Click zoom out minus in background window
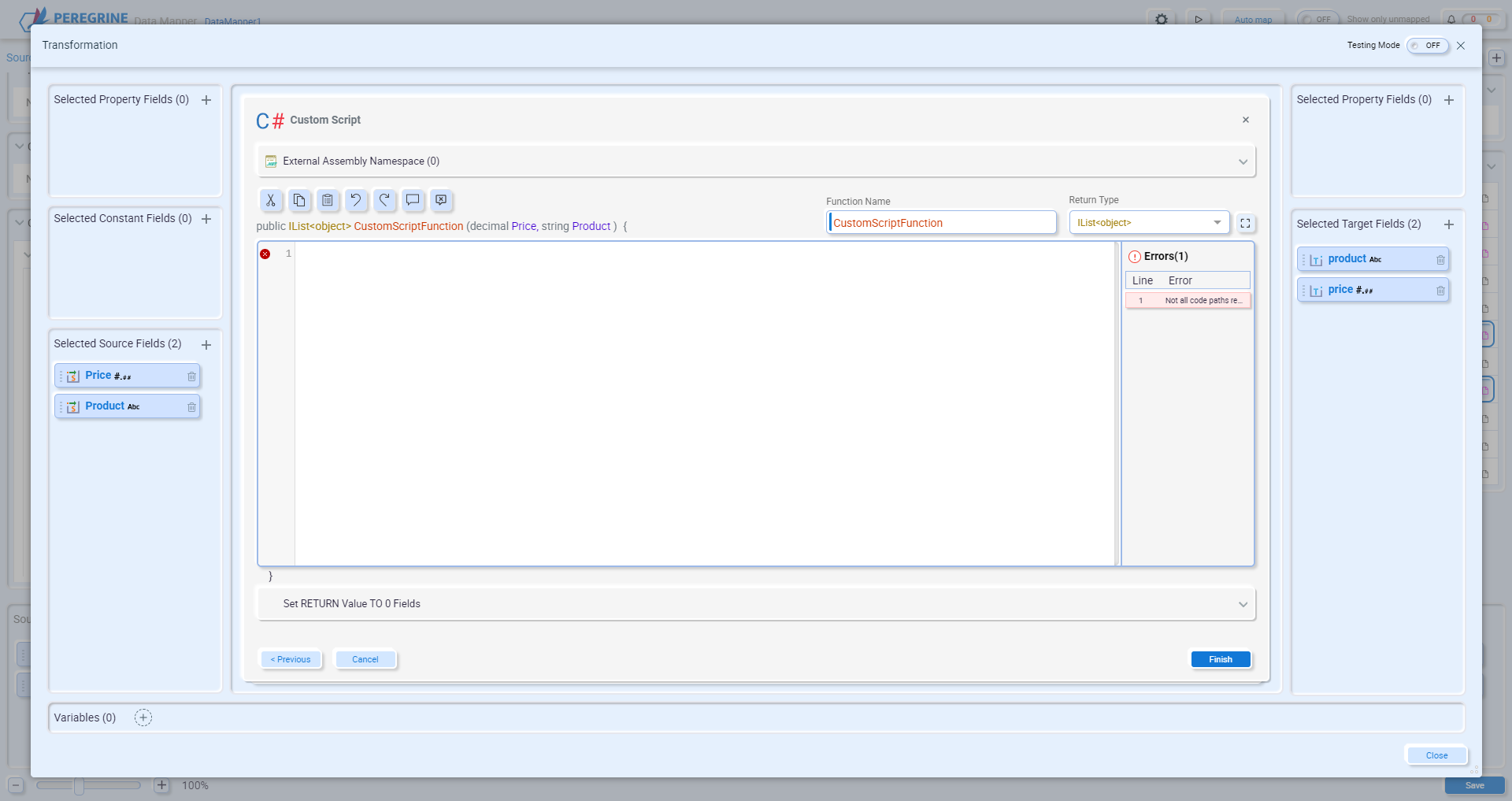Image resolution: width=1512 pixels, height=801 pixels. (x=16, y=785)
